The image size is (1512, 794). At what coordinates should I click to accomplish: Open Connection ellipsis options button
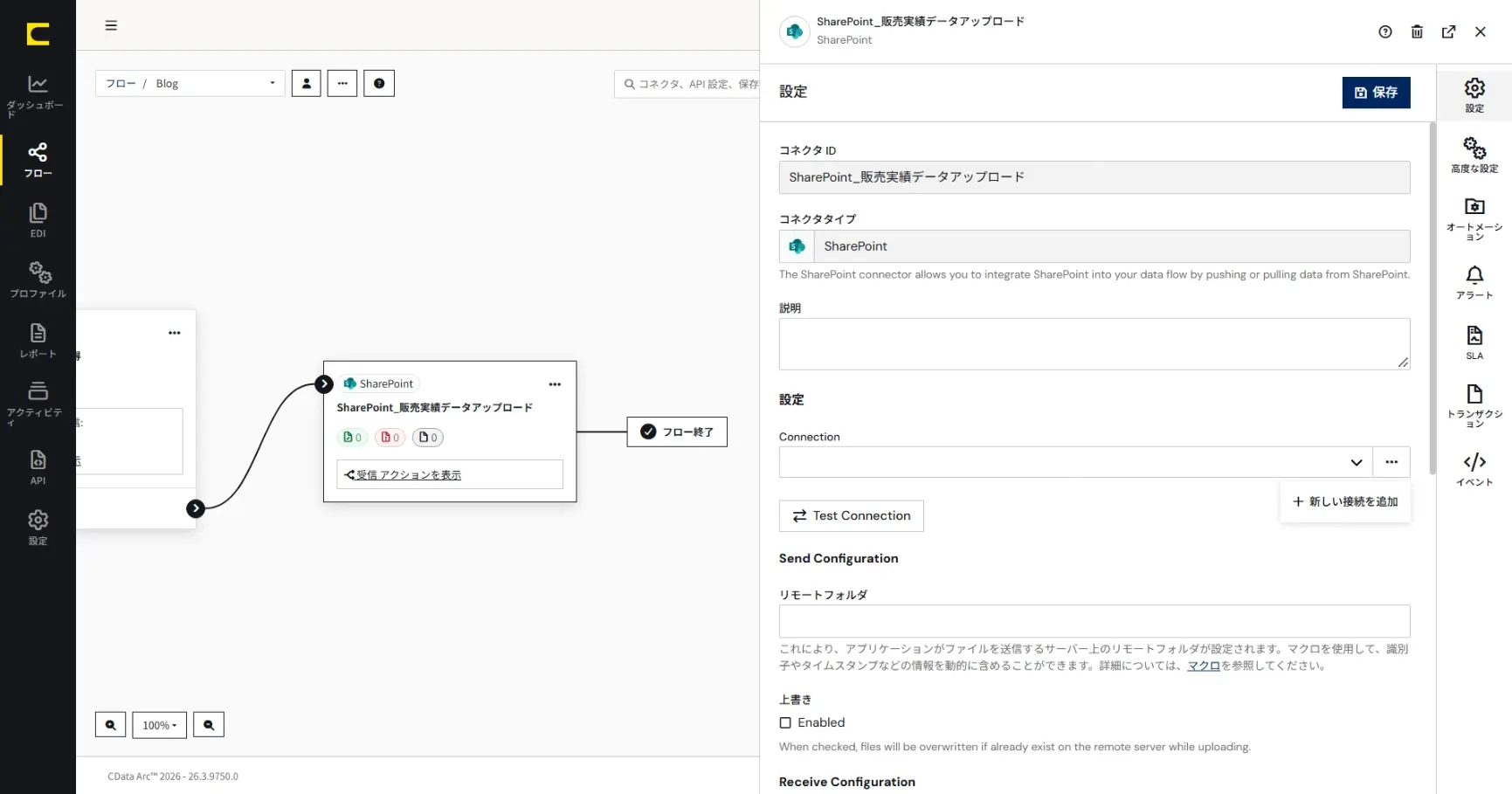1391,462
